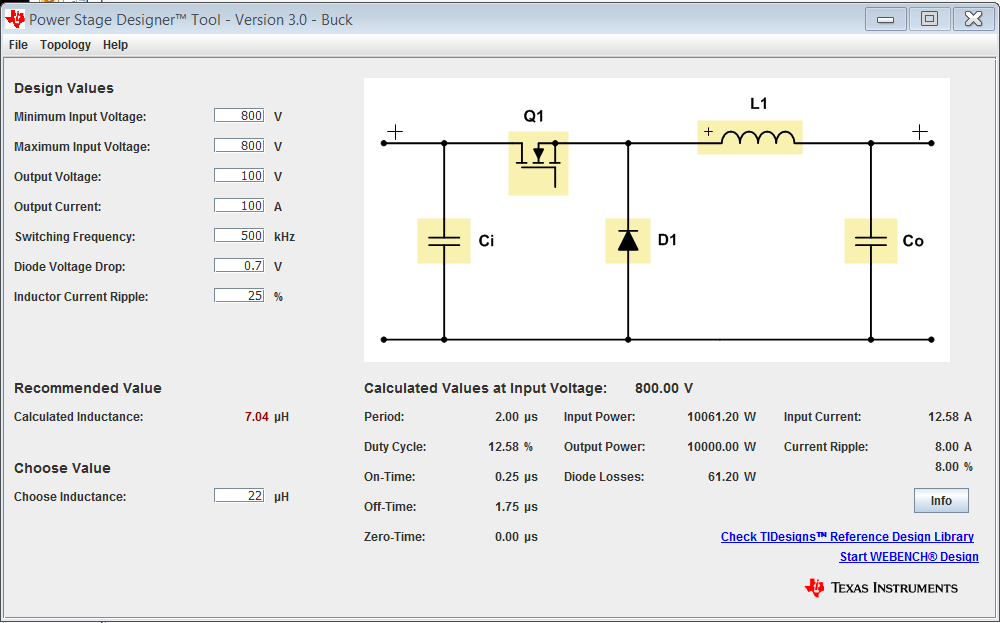Open the Help menu
1000x623 pixels.
point(115,45)
